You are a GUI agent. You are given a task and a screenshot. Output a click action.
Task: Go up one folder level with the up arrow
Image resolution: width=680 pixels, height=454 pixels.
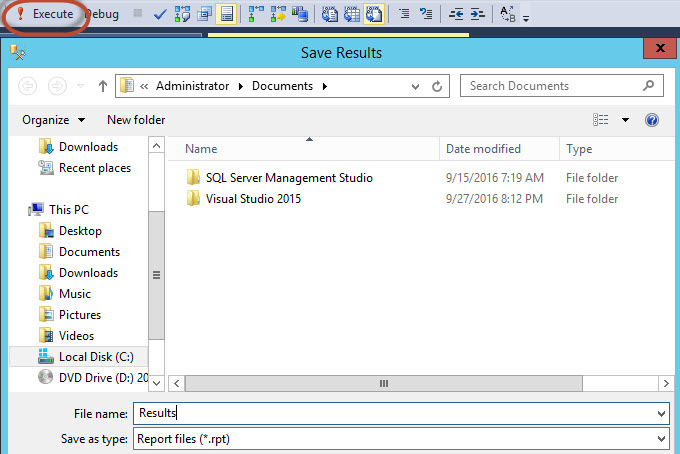tap(103, 86)
